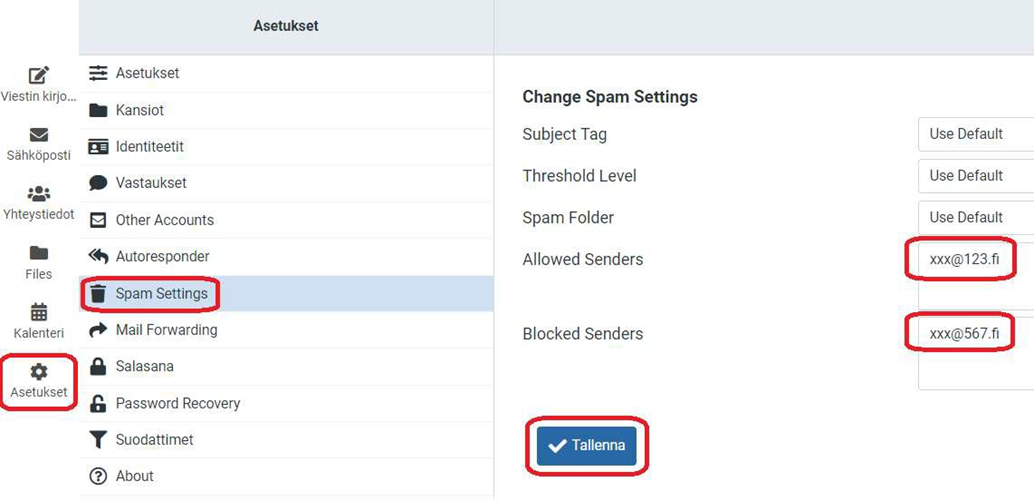The height and width of the screenshot is (501, 1034).
Task: Open Password Recovery settings
Action: tap(178, 404)
